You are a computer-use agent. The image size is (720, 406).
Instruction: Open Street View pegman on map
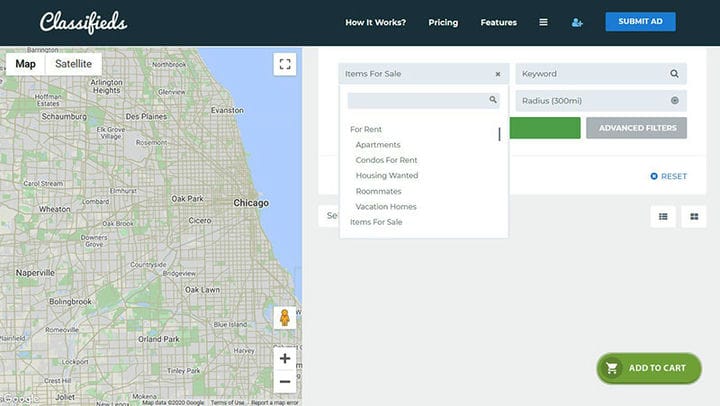[x=285, y=317]
